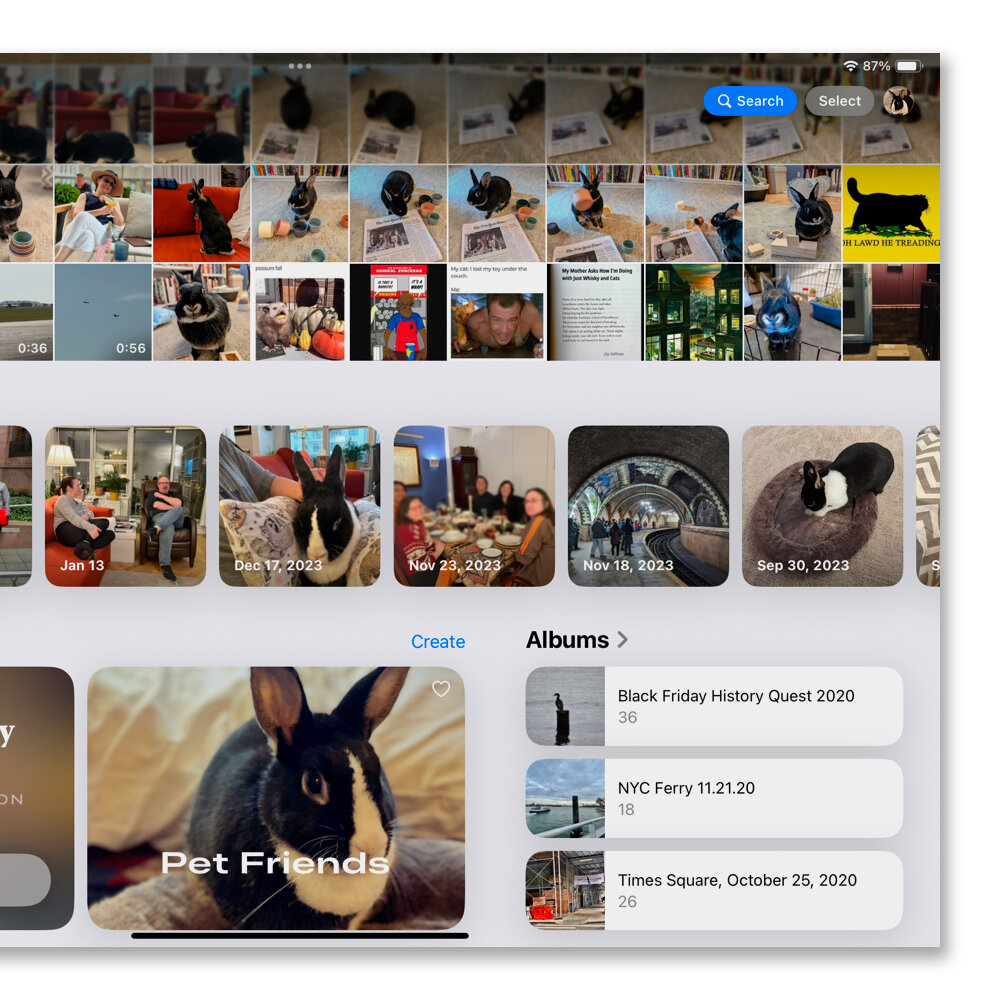The height and width of the screenshot is (1000, 999).
Task: Open the Pet Friends memory card
Action: click(276, 798)
